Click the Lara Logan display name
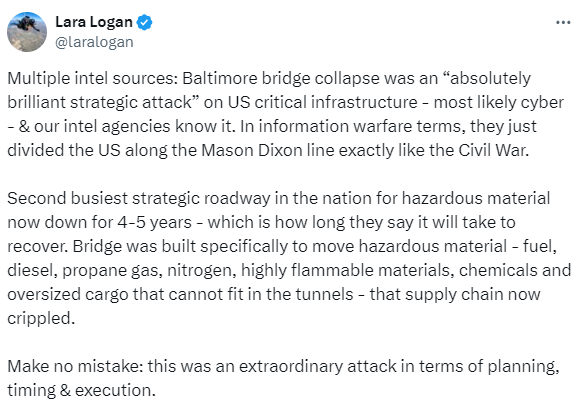Image resolution: width=584 pixels, height=412 pixels. coord(94,22)
